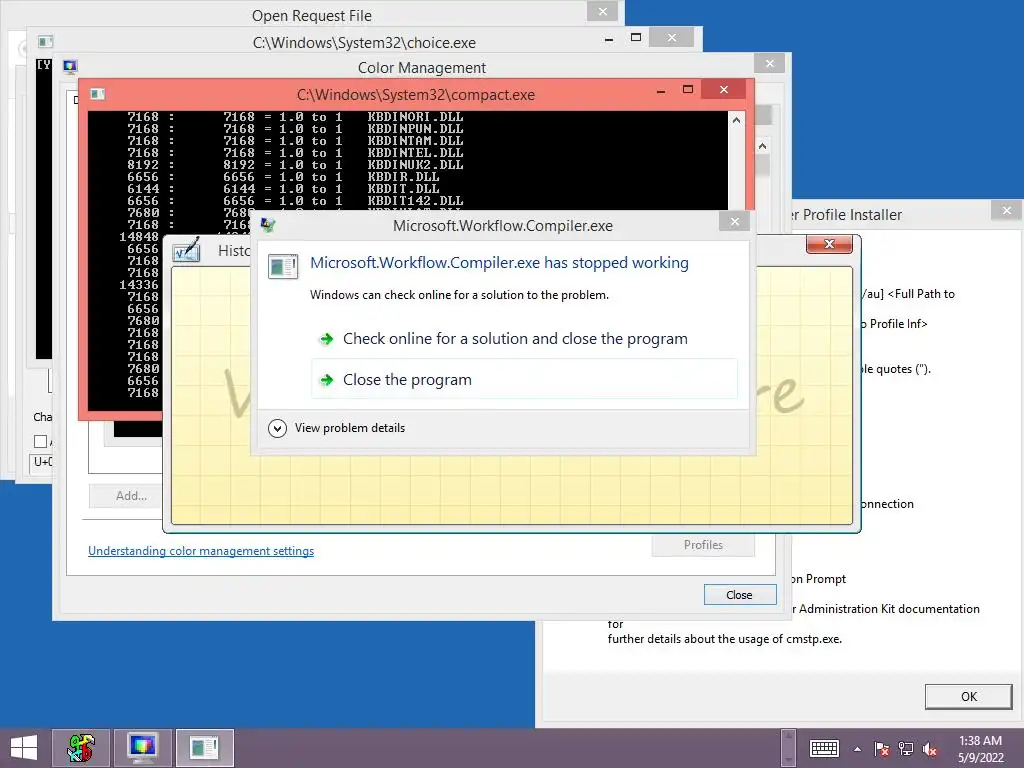
Task: Close the Profile Installer dialog
Action: tap(1006, 210)
